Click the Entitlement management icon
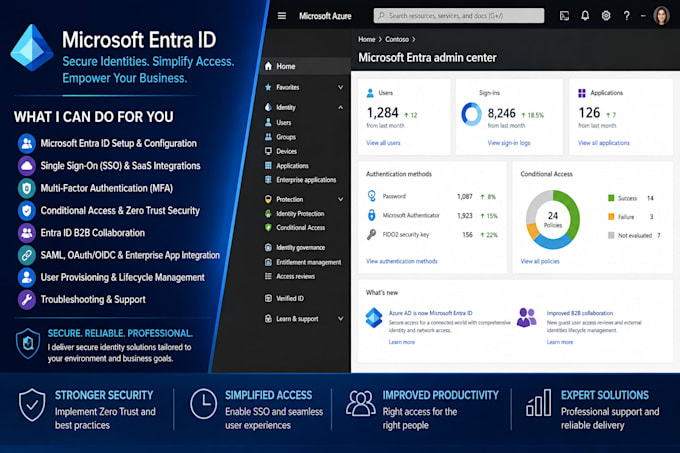 point(268,262)
